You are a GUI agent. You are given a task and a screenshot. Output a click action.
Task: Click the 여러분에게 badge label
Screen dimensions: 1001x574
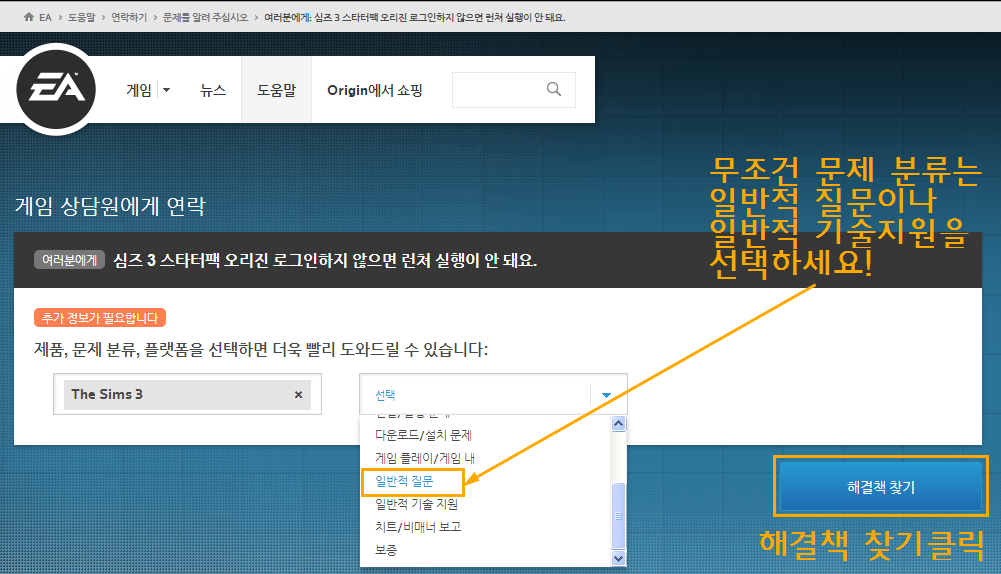point(69,260)
